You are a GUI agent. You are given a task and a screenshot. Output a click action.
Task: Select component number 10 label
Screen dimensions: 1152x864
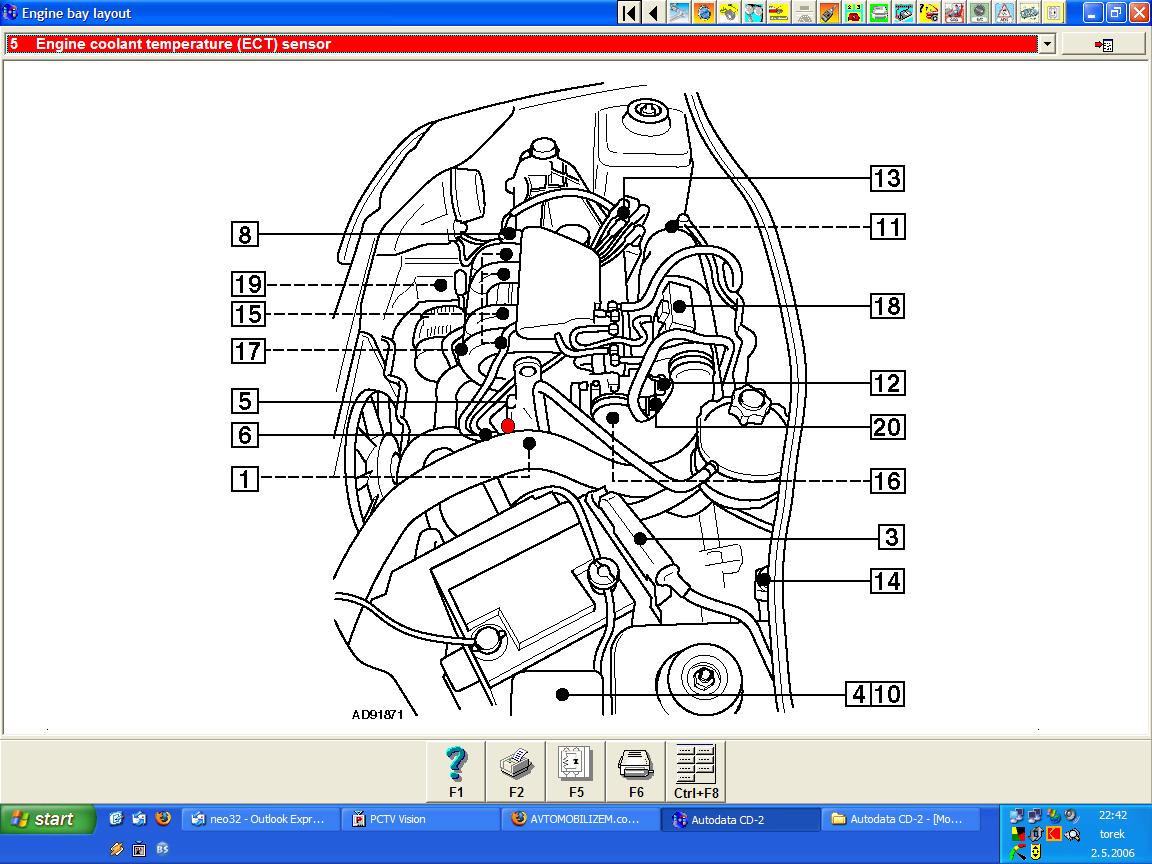coord(888,694)
